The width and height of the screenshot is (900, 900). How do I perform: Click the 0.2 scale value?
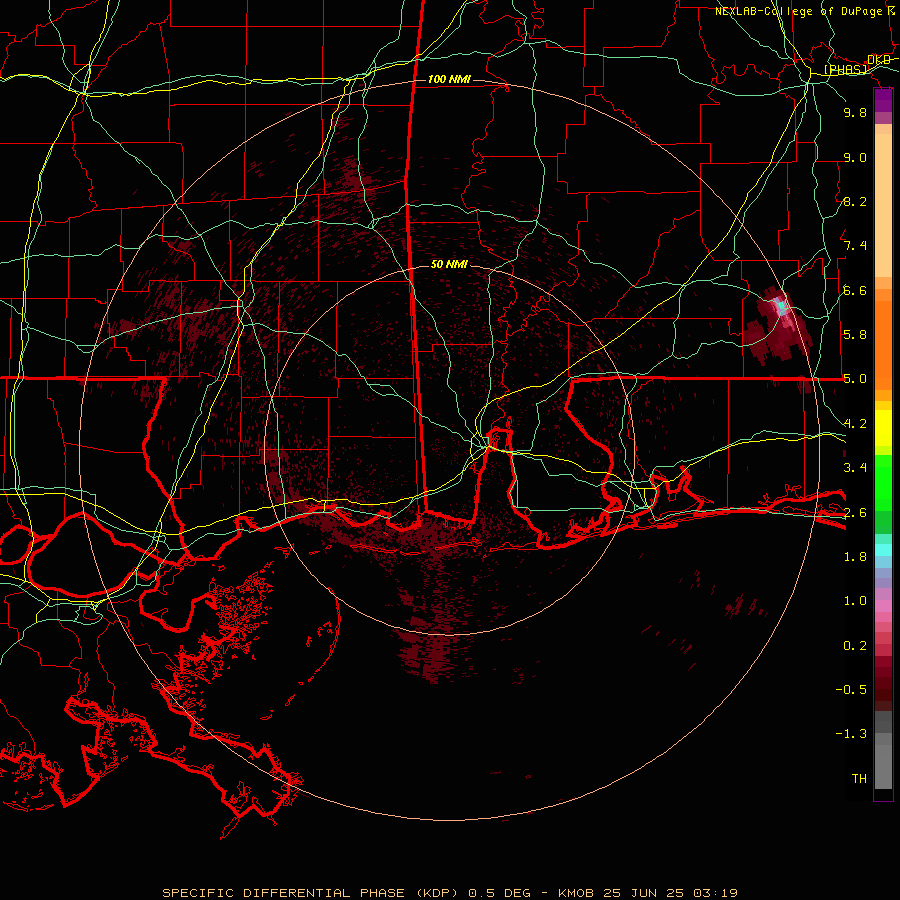pyautogui.click(x=855, y=646)
